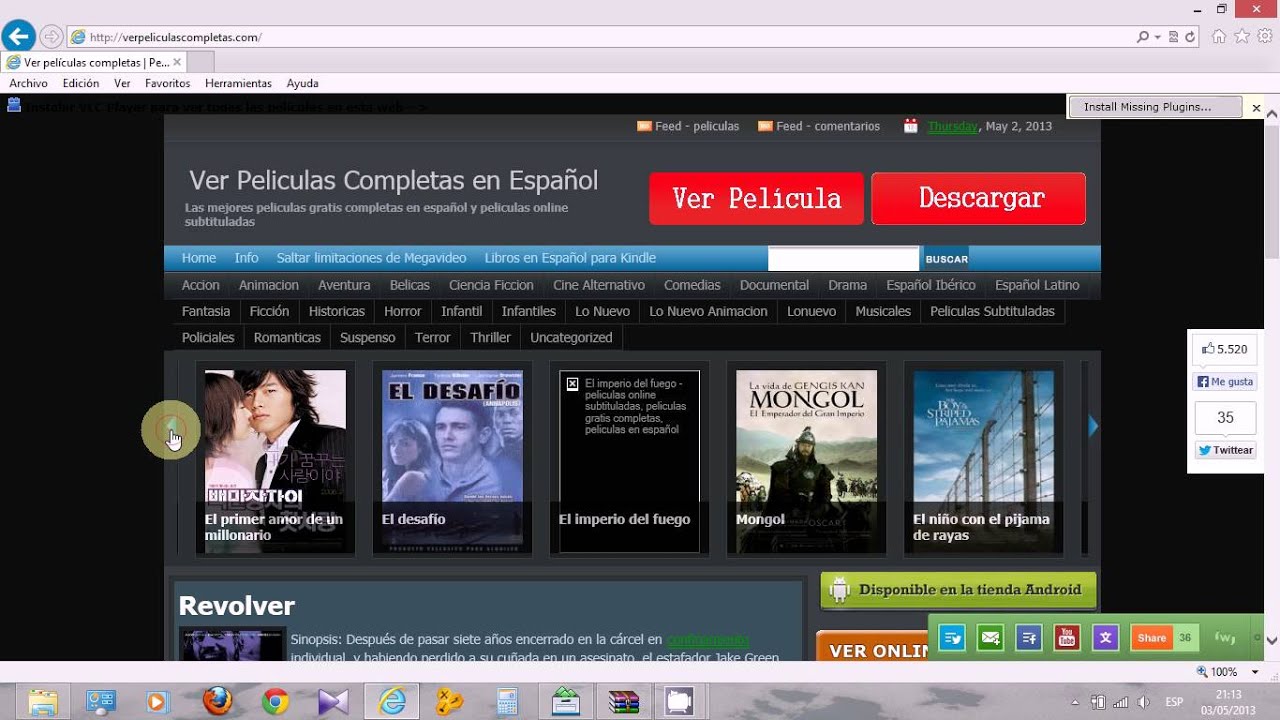Screen dimensions: 1280x720
Task: Open the Mongol movie poster
Action: click(806, 460)
